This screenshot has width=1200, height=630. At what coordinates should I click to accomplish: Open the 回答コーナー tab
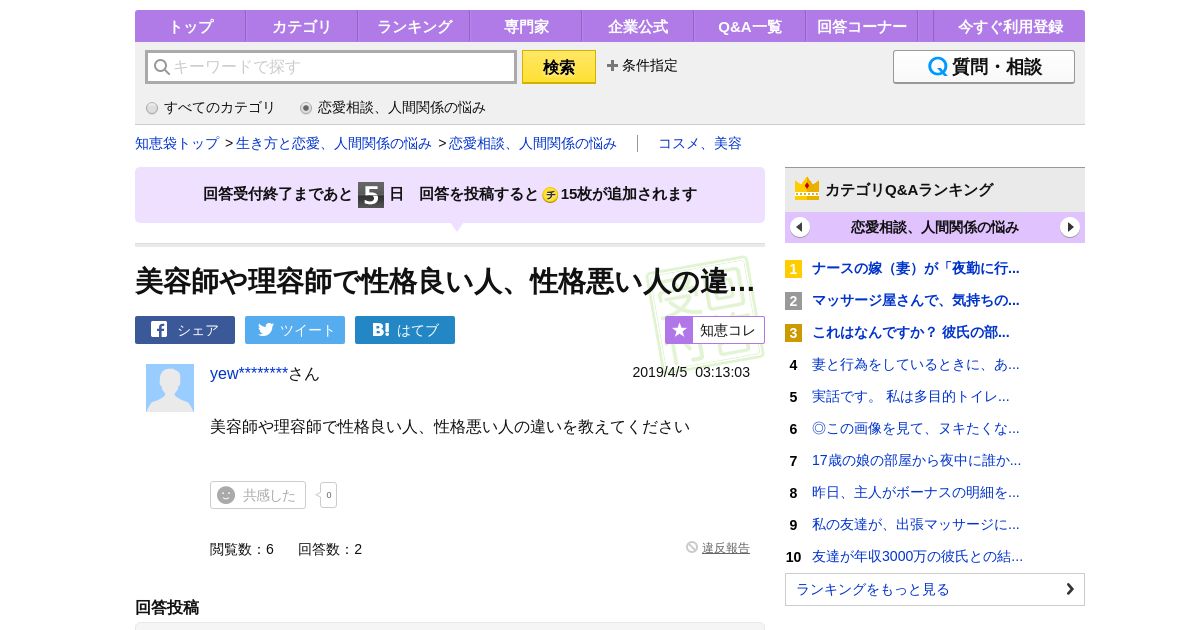click(x=862, y=26)
